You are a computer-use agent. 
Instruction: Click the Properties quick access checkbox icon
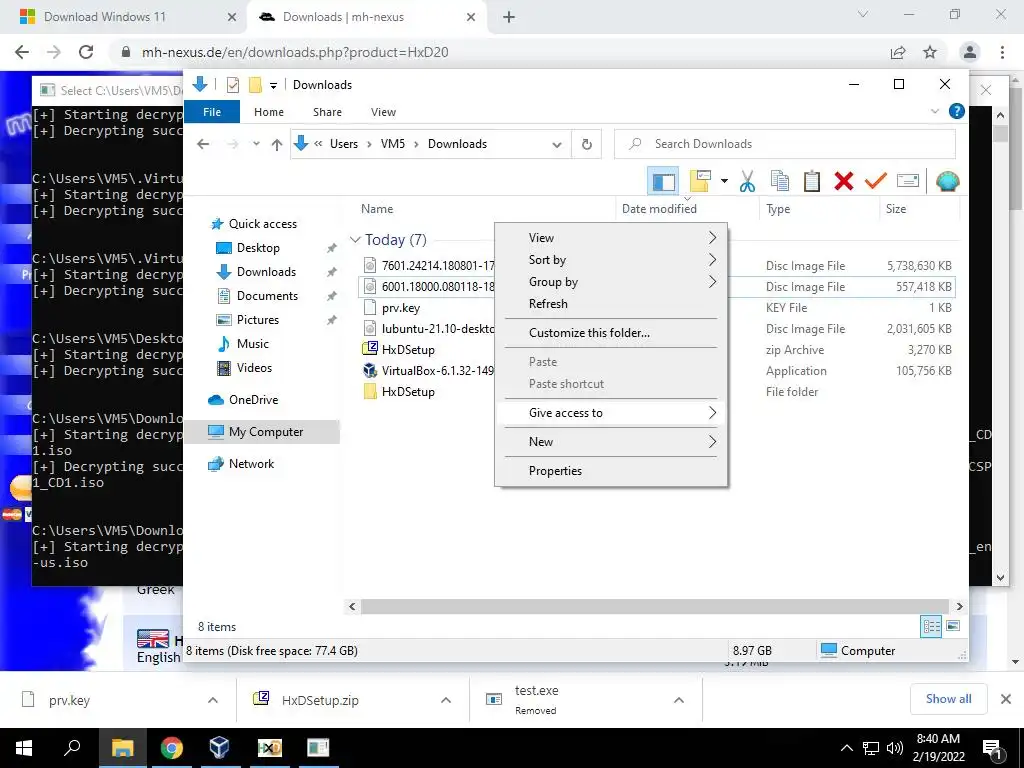click(x=232, y=85)
